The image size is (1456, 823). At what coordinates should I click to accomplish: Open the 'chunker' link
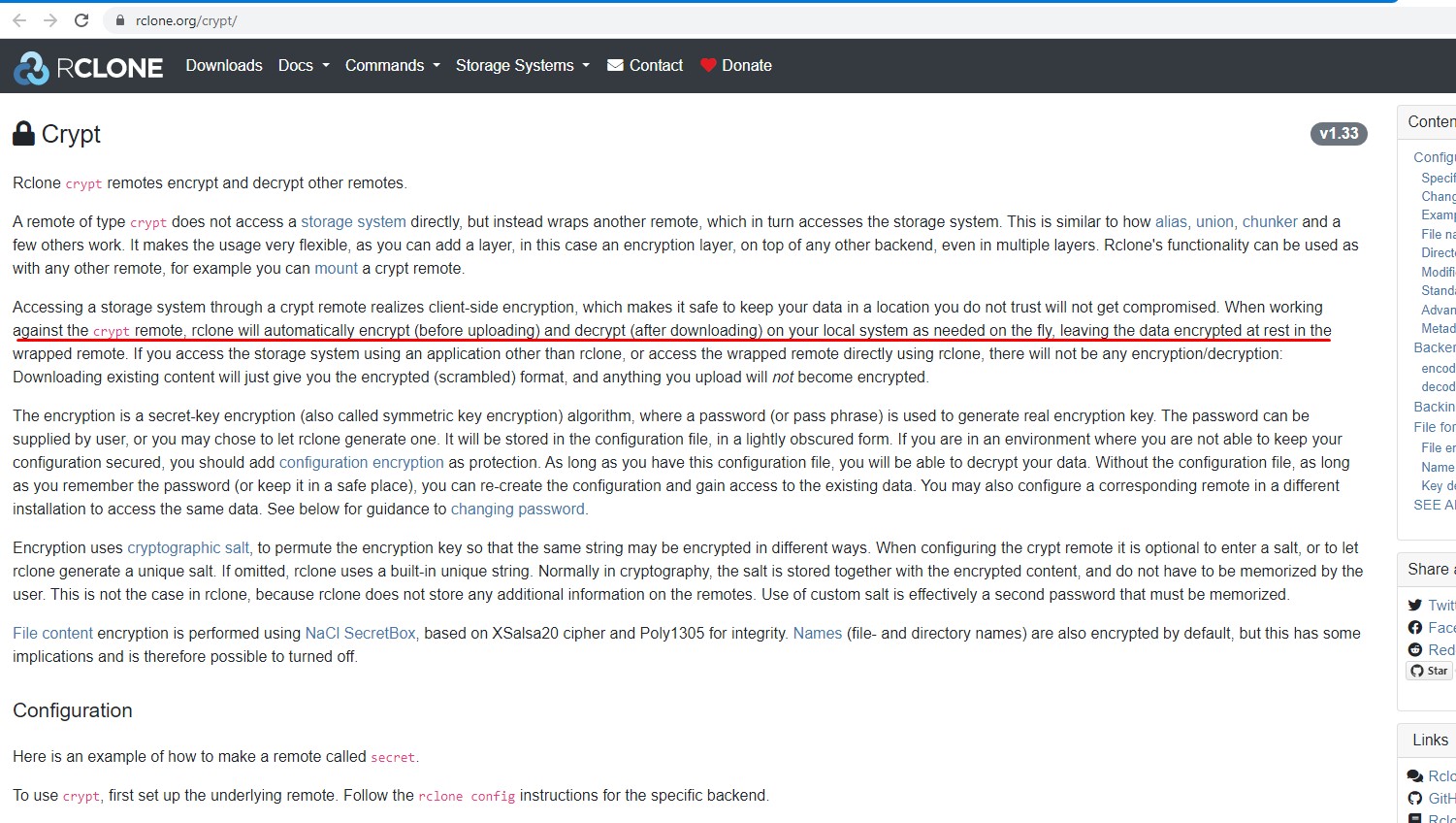[x=1270, y=222]
